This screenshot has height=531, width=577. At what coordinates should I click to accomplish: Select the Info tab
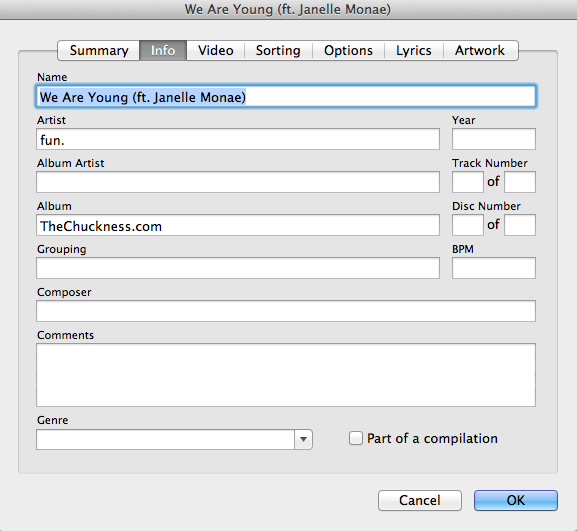point(163,50)
